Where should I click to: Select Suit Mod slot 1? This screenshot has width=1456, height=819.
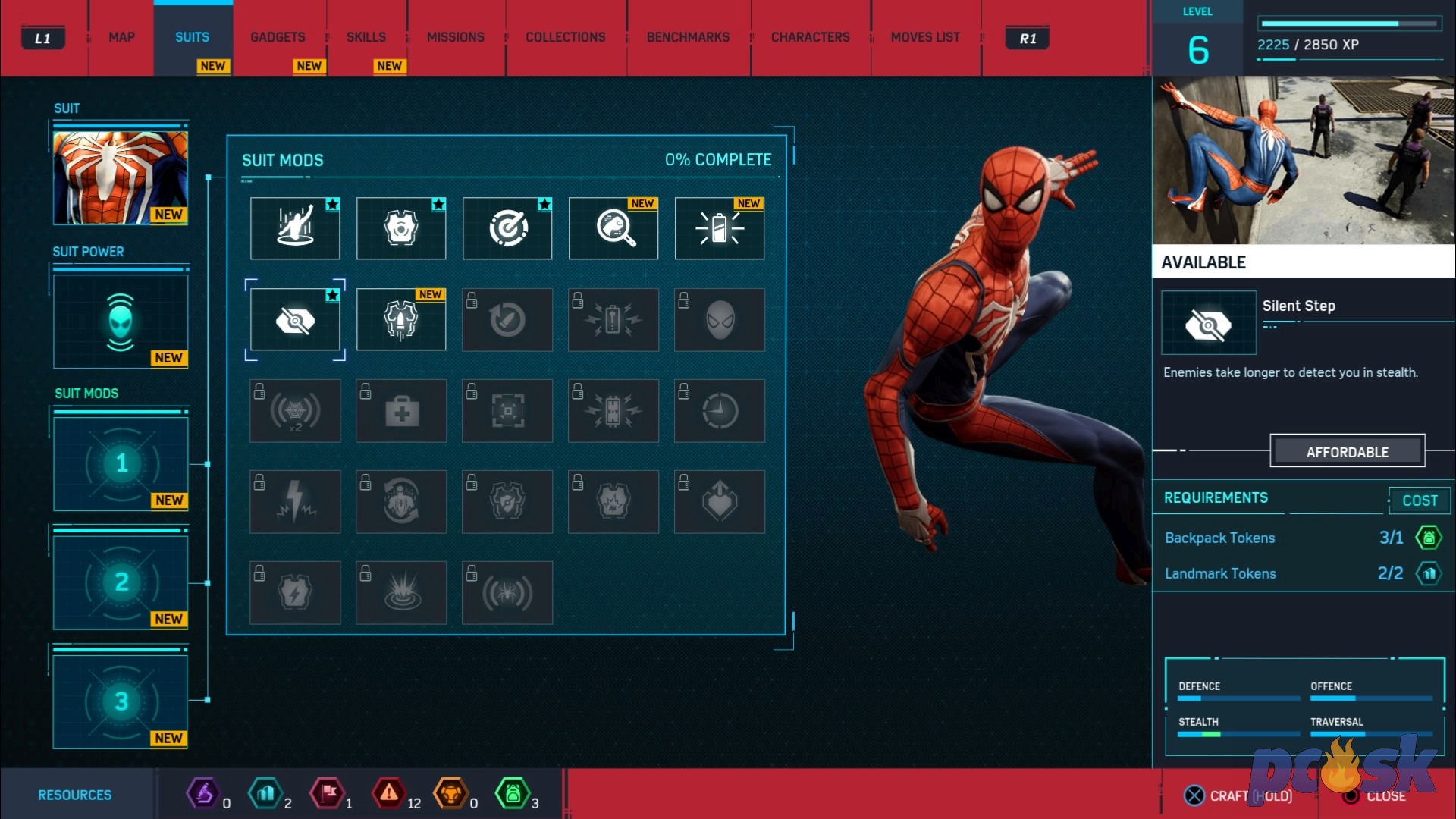[x=121, y=463]
